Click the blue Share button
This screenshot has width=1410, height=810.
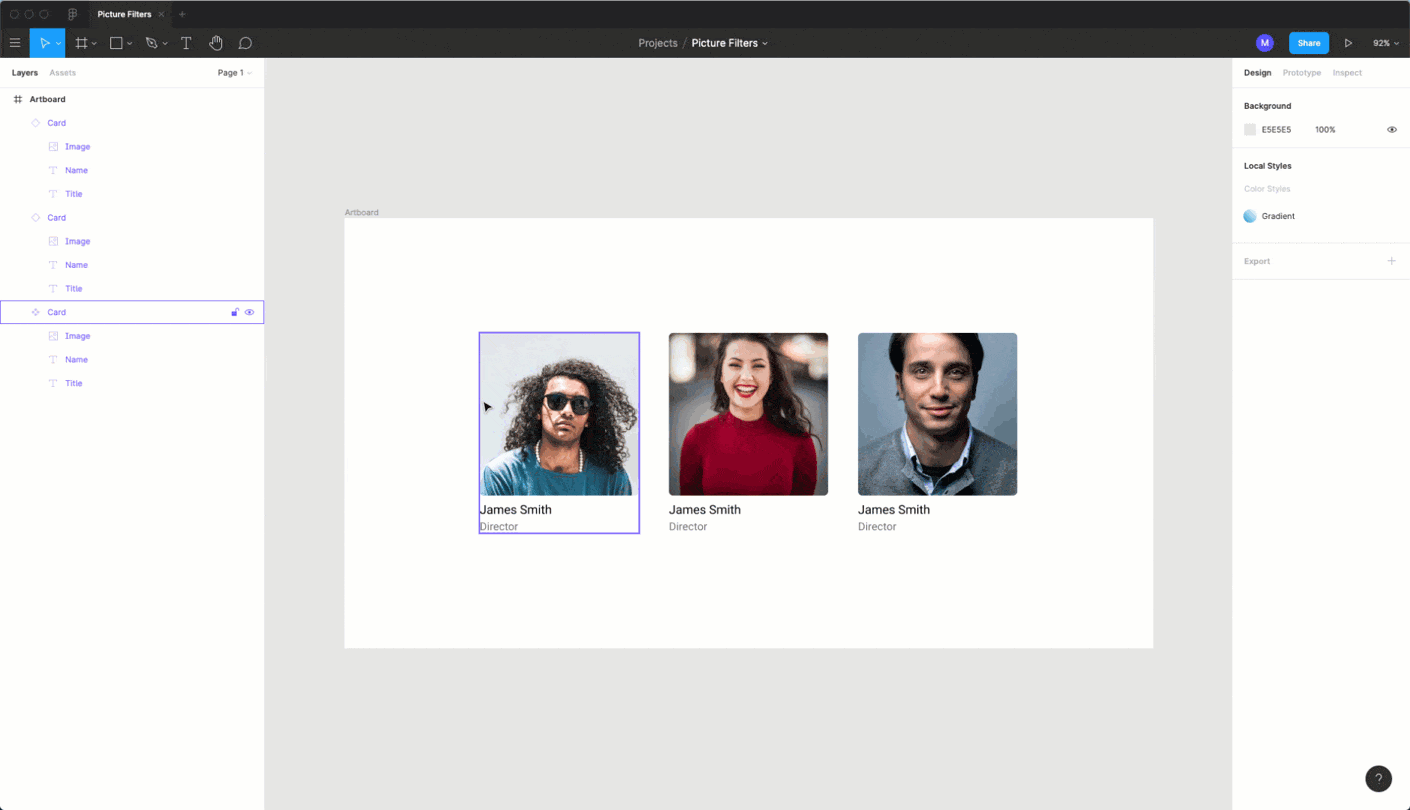[1309, 43]
